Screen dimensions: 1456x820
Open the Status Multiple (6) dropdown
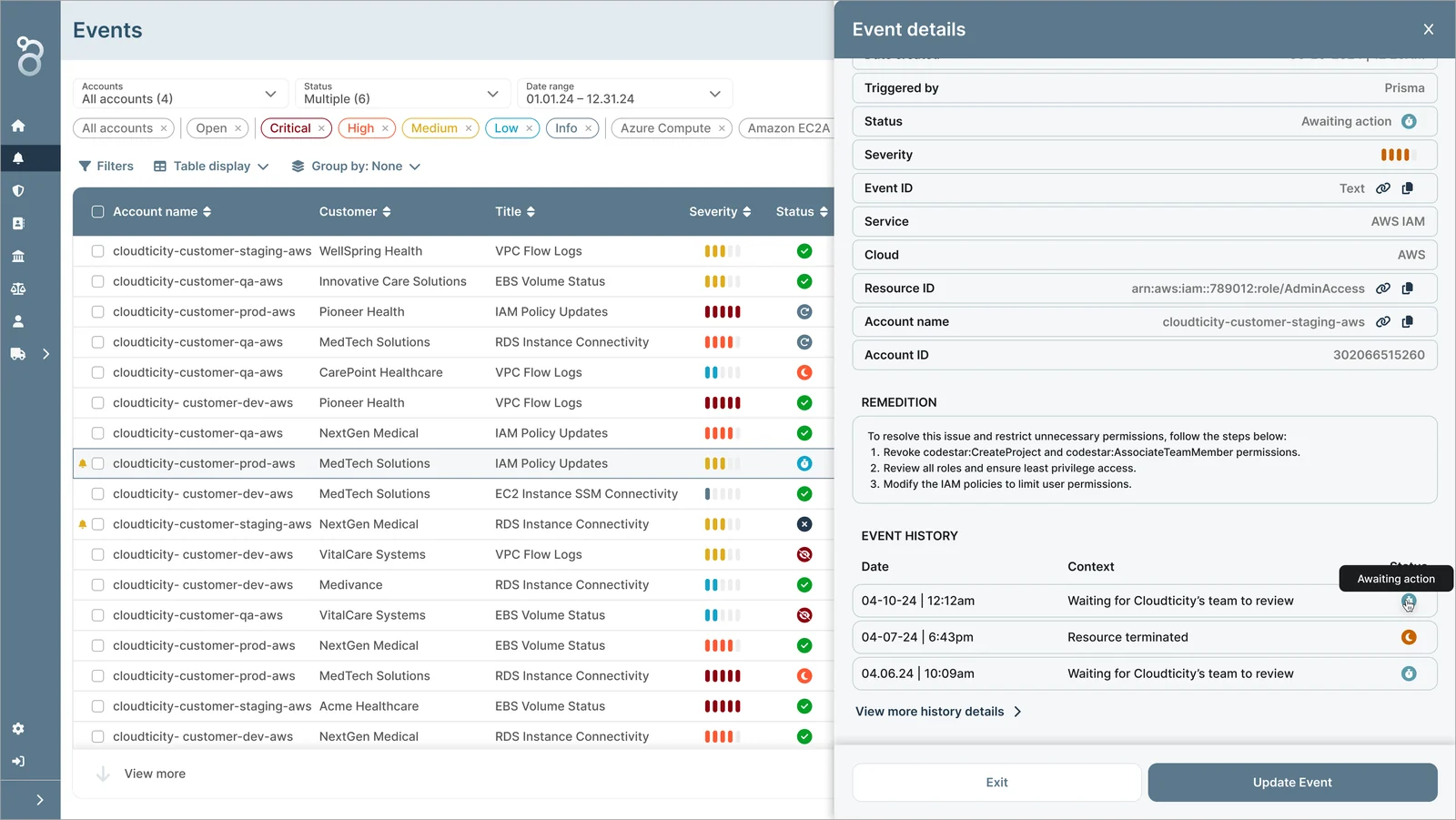pos(402,94)
